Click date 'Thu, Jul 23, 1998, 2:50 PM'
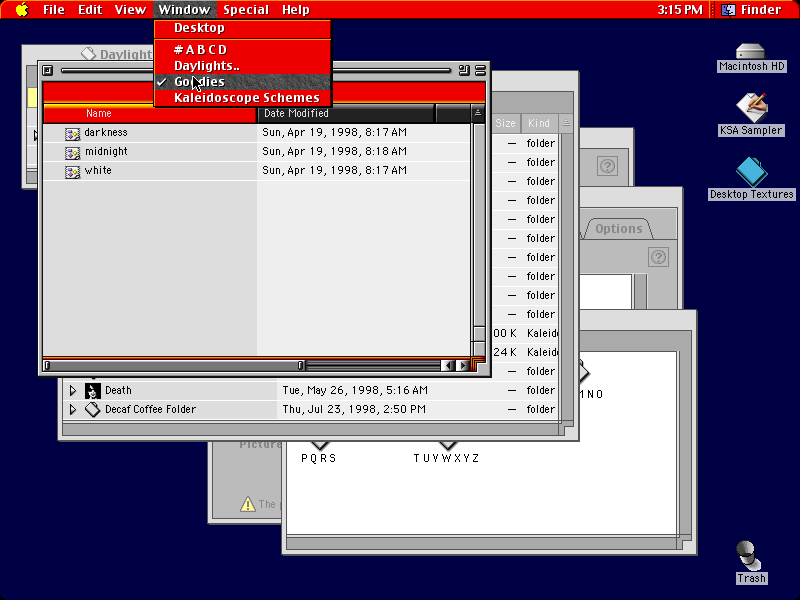The width and height of the screenshot is (800, 600). coord(354,409)
